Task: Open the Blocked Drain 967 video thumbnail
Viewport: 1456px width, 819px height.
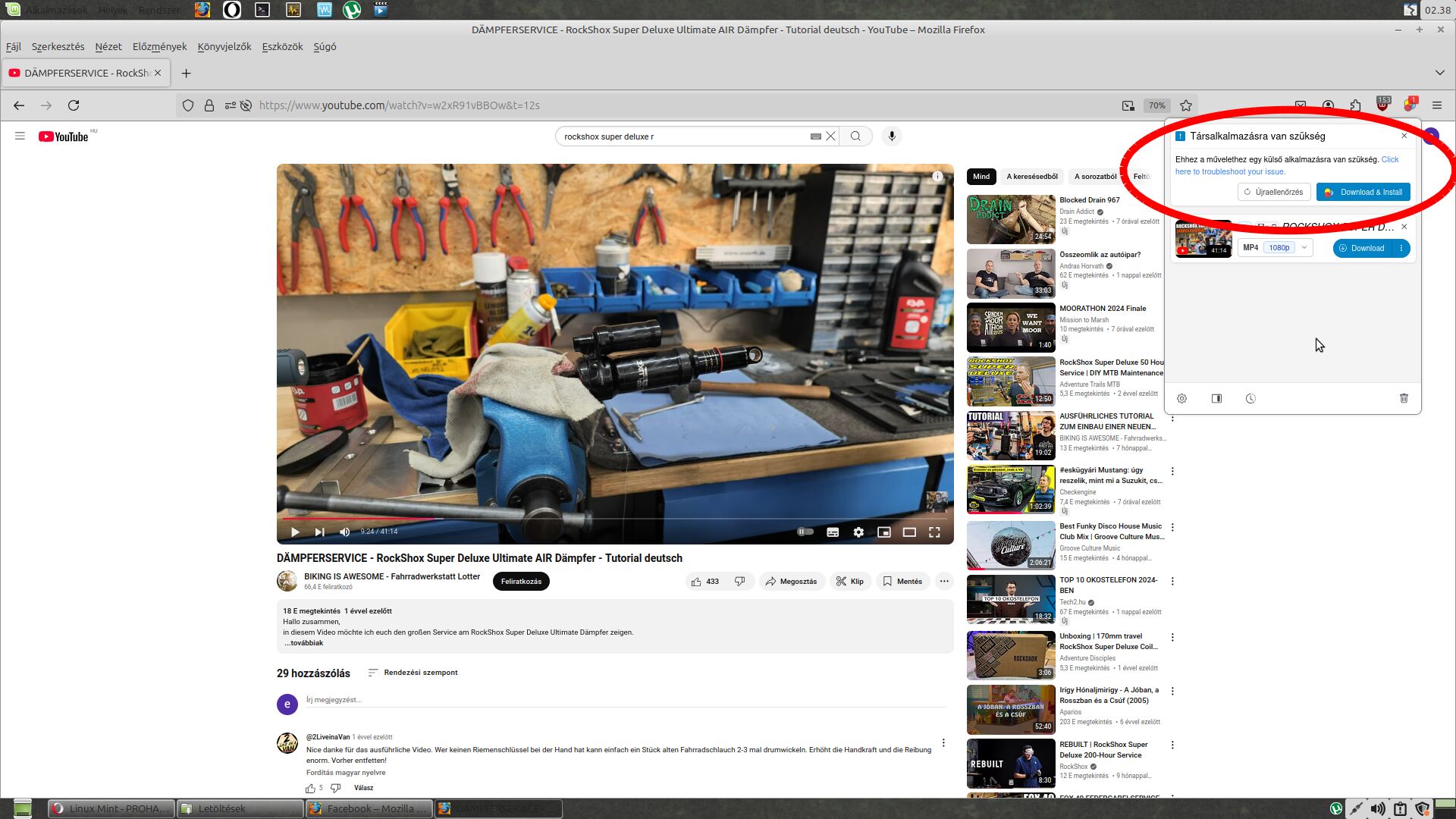Action: click(x=1011, y=219)
